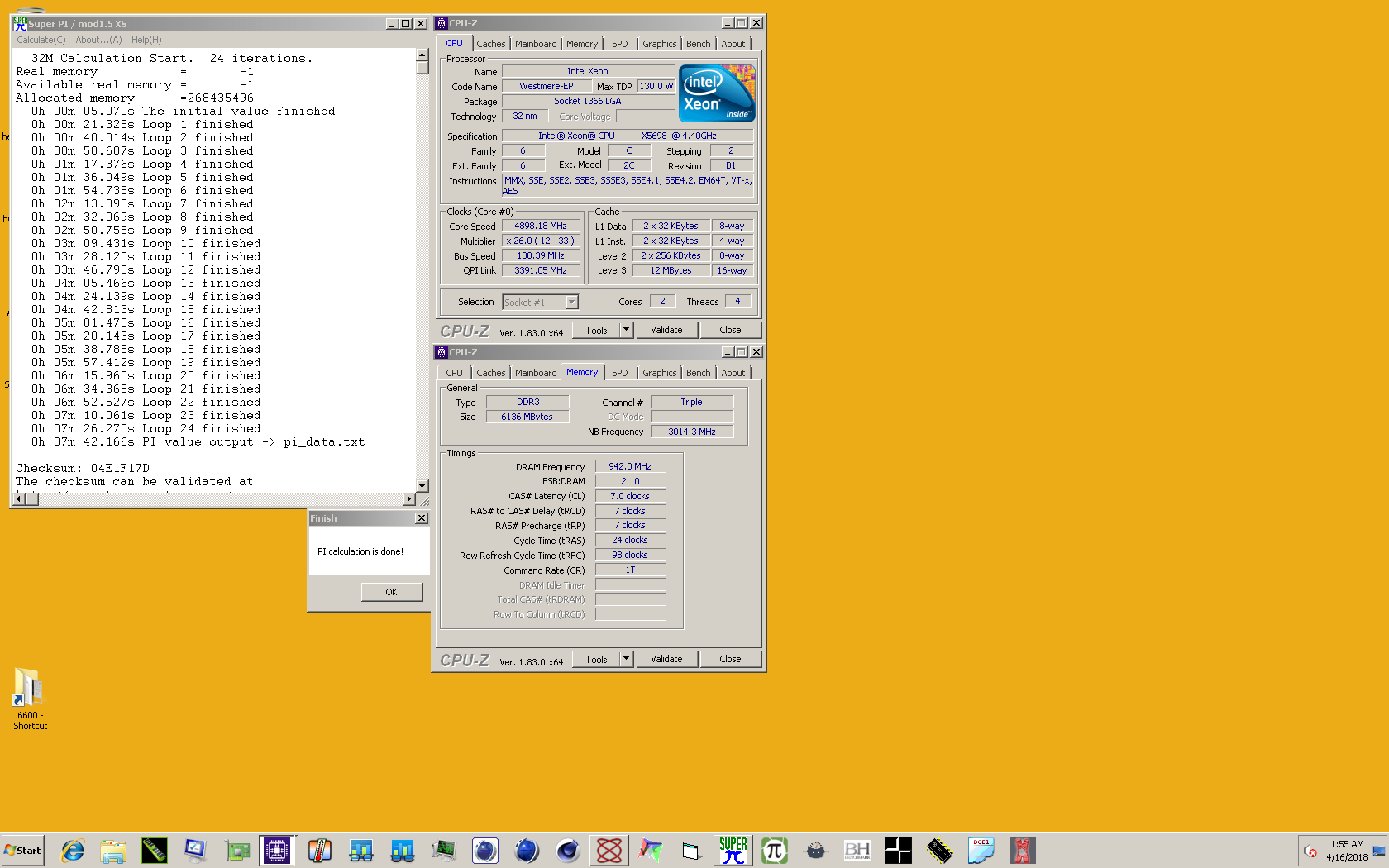The image size is (1389, 868).
Task: Click Tools button in upper CPU-Z window
Action: coord(596,330)
